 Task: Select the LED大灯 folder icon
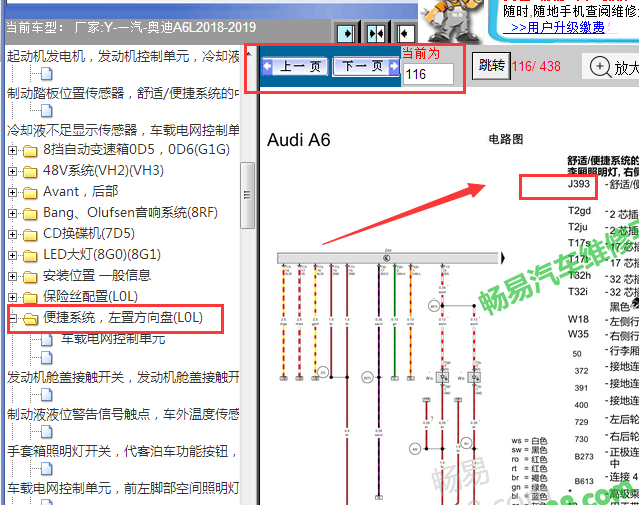(30, 256)
